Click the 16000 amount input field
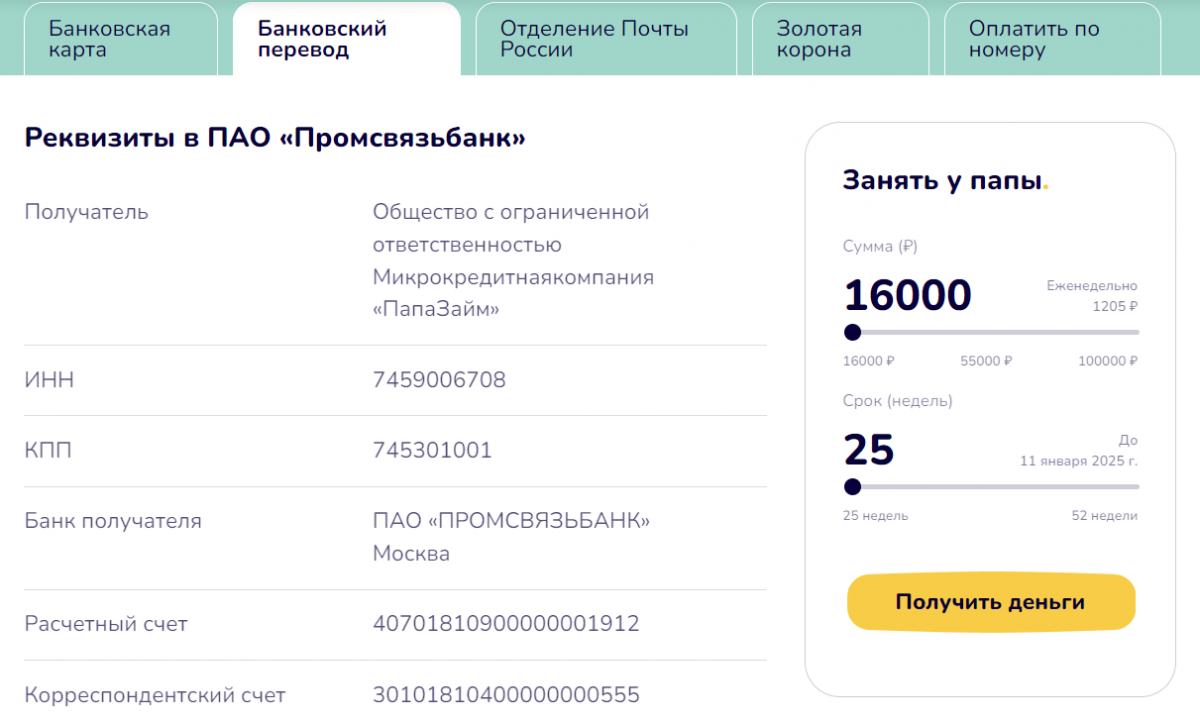 [x=908, y=295]
